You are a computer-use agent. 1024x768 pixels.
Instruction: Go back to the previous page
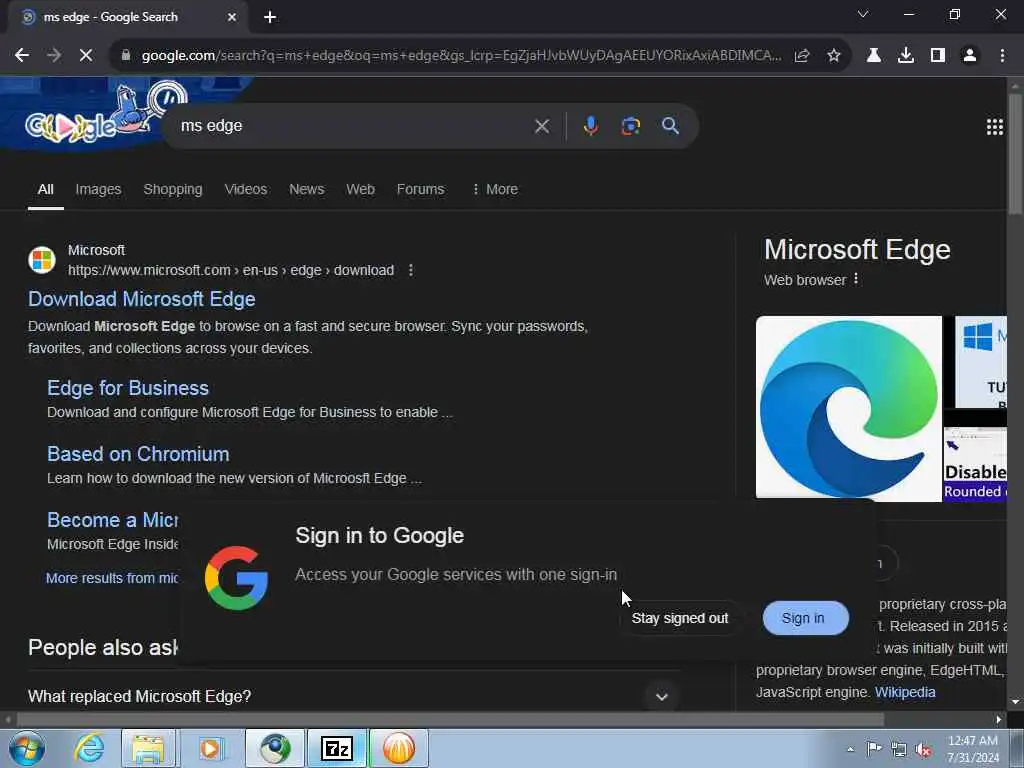(x=22, y=56)
